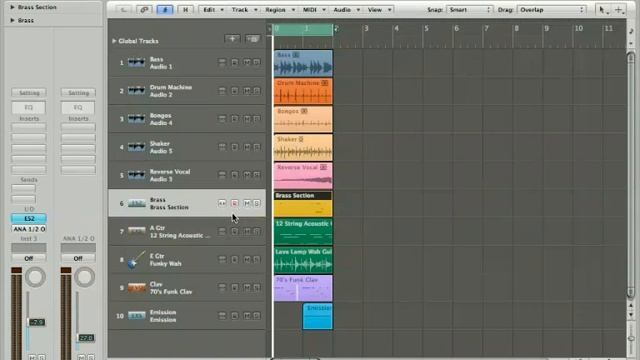Open the Track menu
This screenshot has width=640, height=360.
244,9
